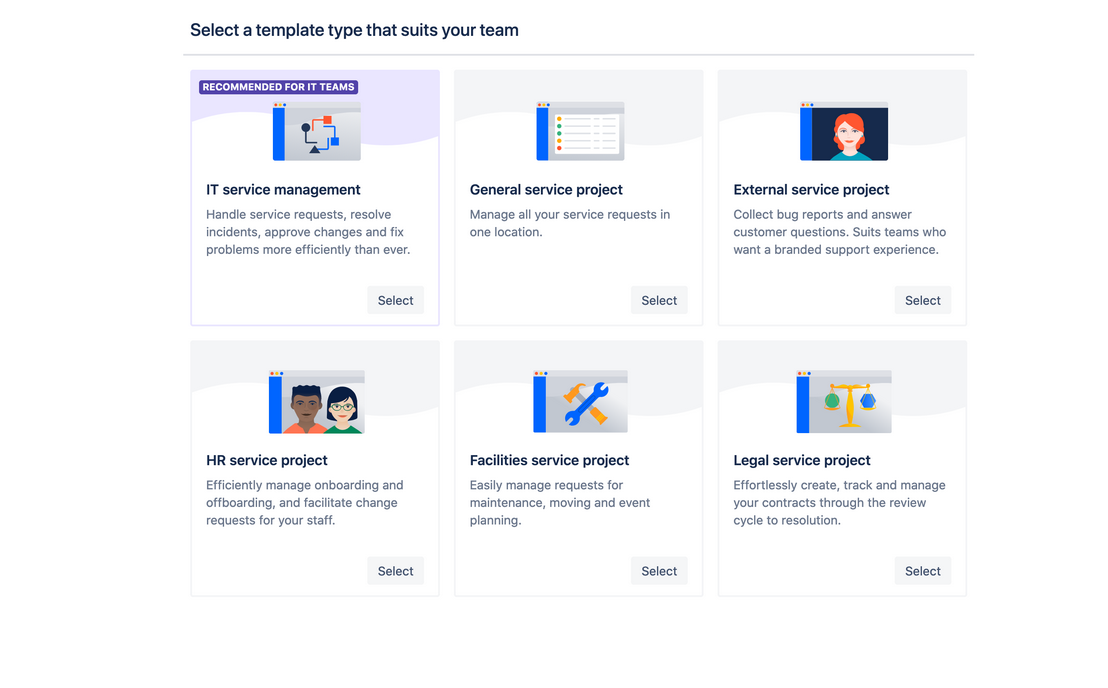Select the External service project template

tap(923, 300)
